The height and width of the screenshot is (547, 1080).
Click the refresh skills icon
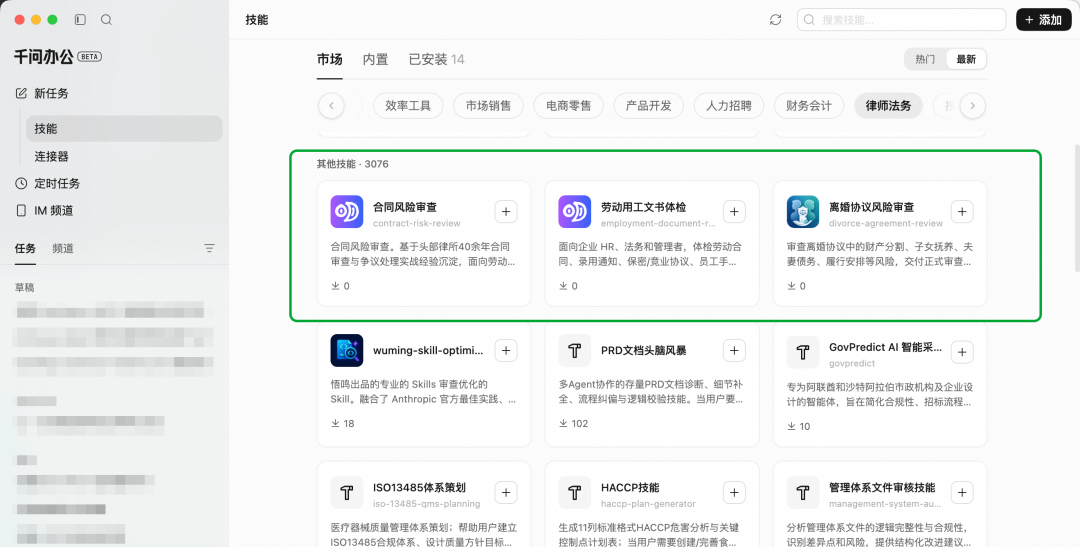click(x=776, y=20)
